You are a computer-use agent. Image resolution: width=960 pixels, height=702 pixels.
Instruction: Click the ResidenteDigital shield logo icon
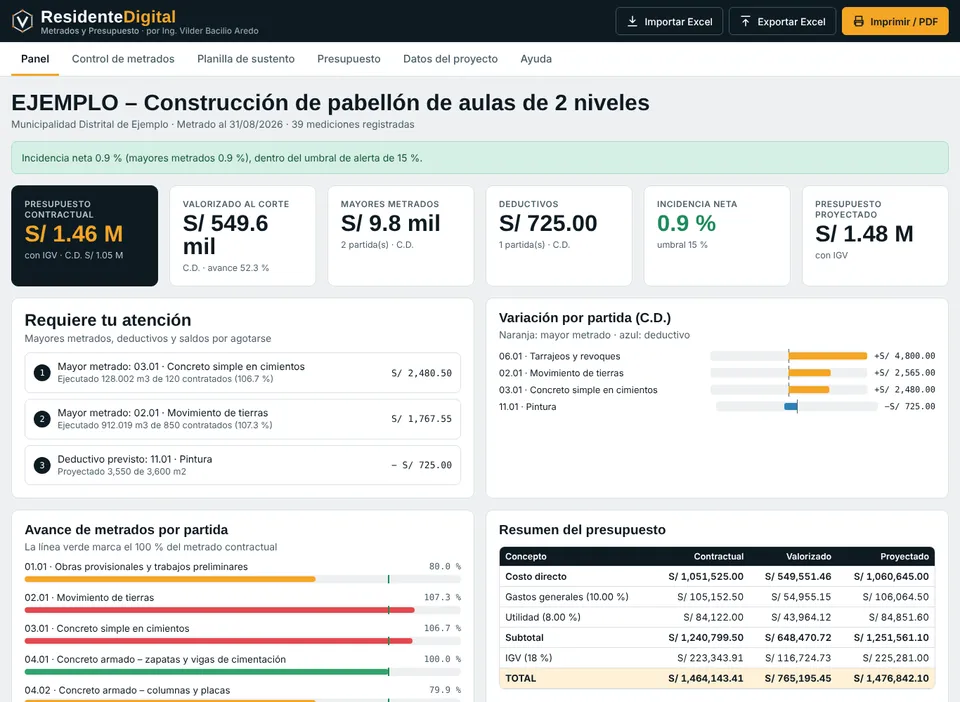tap(23, 21)
